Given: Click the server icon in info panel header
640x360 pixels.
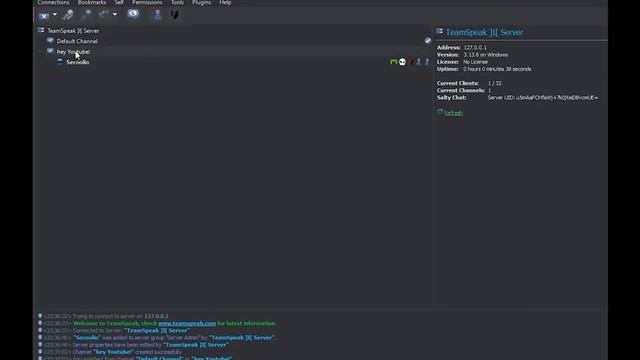Looking at the screenshot, I should 440,31.
